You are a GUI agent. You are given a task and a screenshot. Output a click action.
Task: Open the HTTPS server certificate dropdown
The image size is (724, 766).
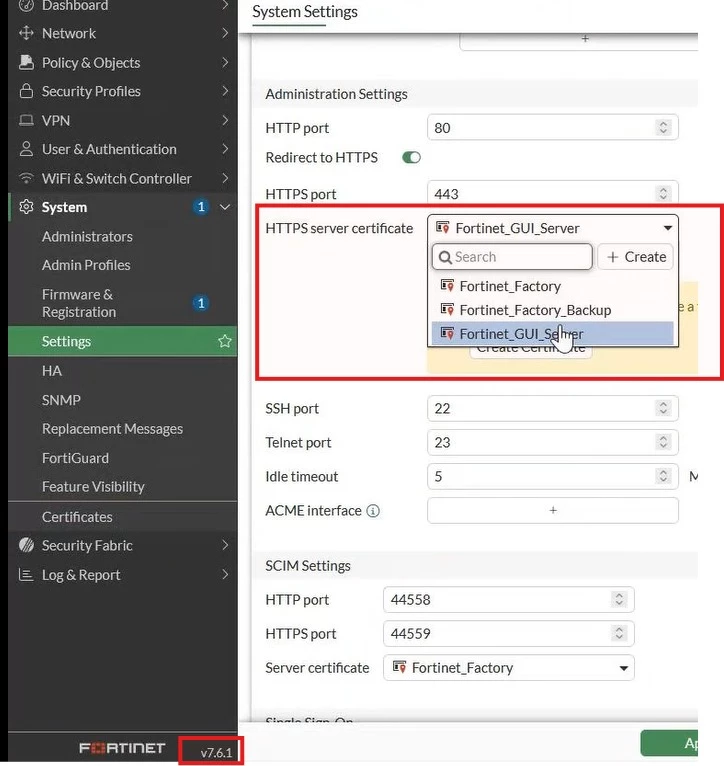point(553,228)
